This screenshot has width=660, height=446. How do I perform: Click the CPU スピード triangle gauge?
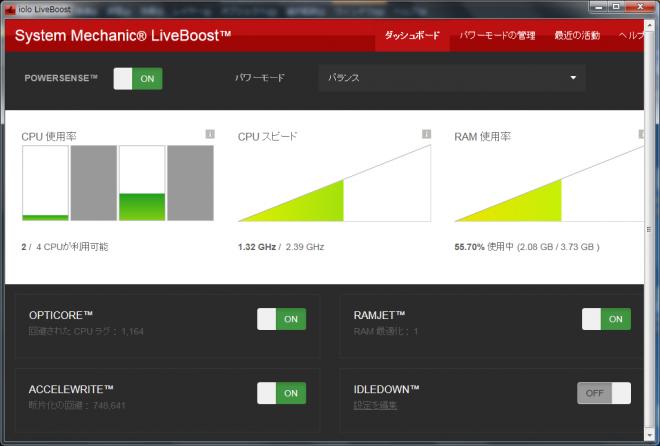coord(334,183)
